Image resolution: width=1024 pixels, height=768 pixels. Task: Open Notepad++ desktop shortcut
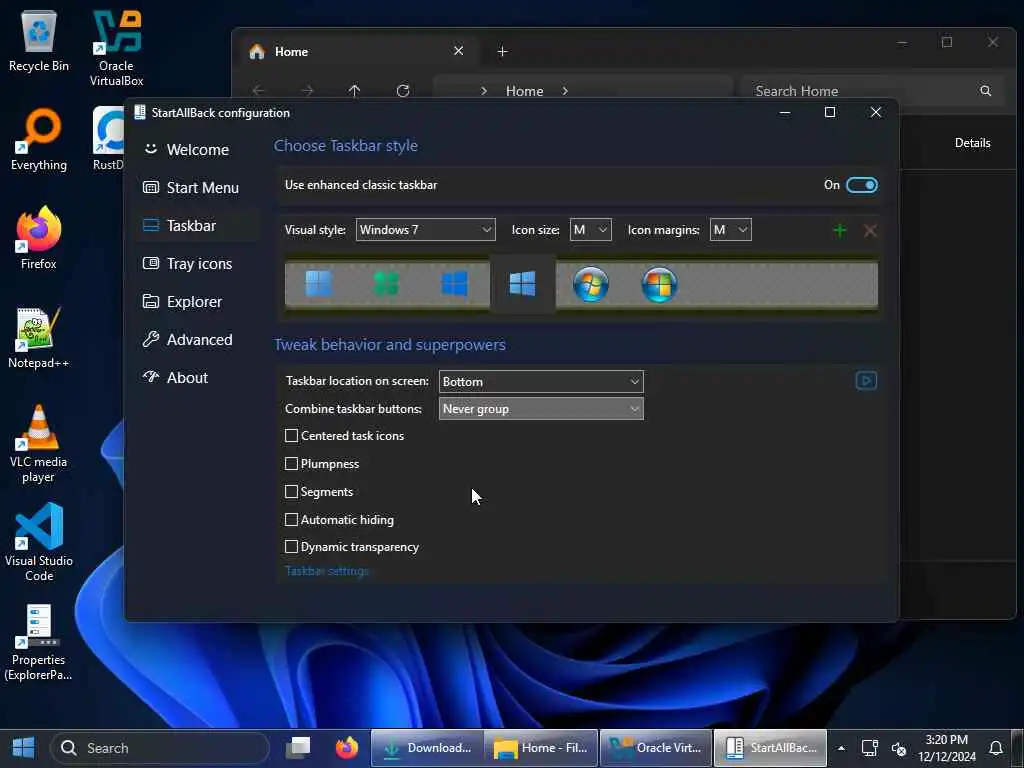pyautogui.click(x=39, y=338)
